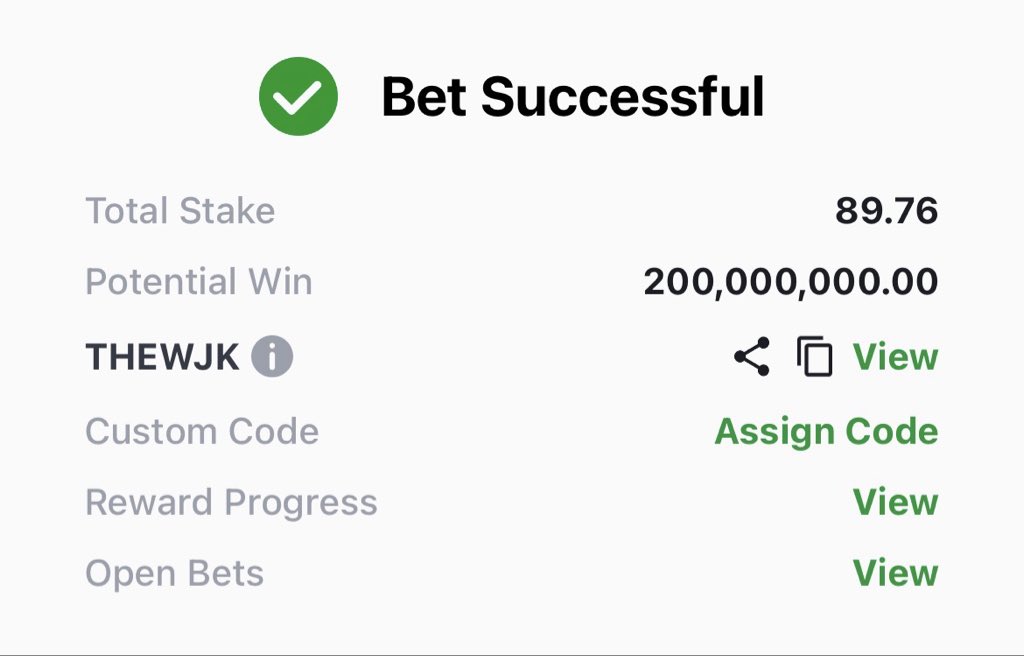The width and height of the screenshot is (1024, 656).
Task: Tap the circled letter i icon
Action: 272,357
